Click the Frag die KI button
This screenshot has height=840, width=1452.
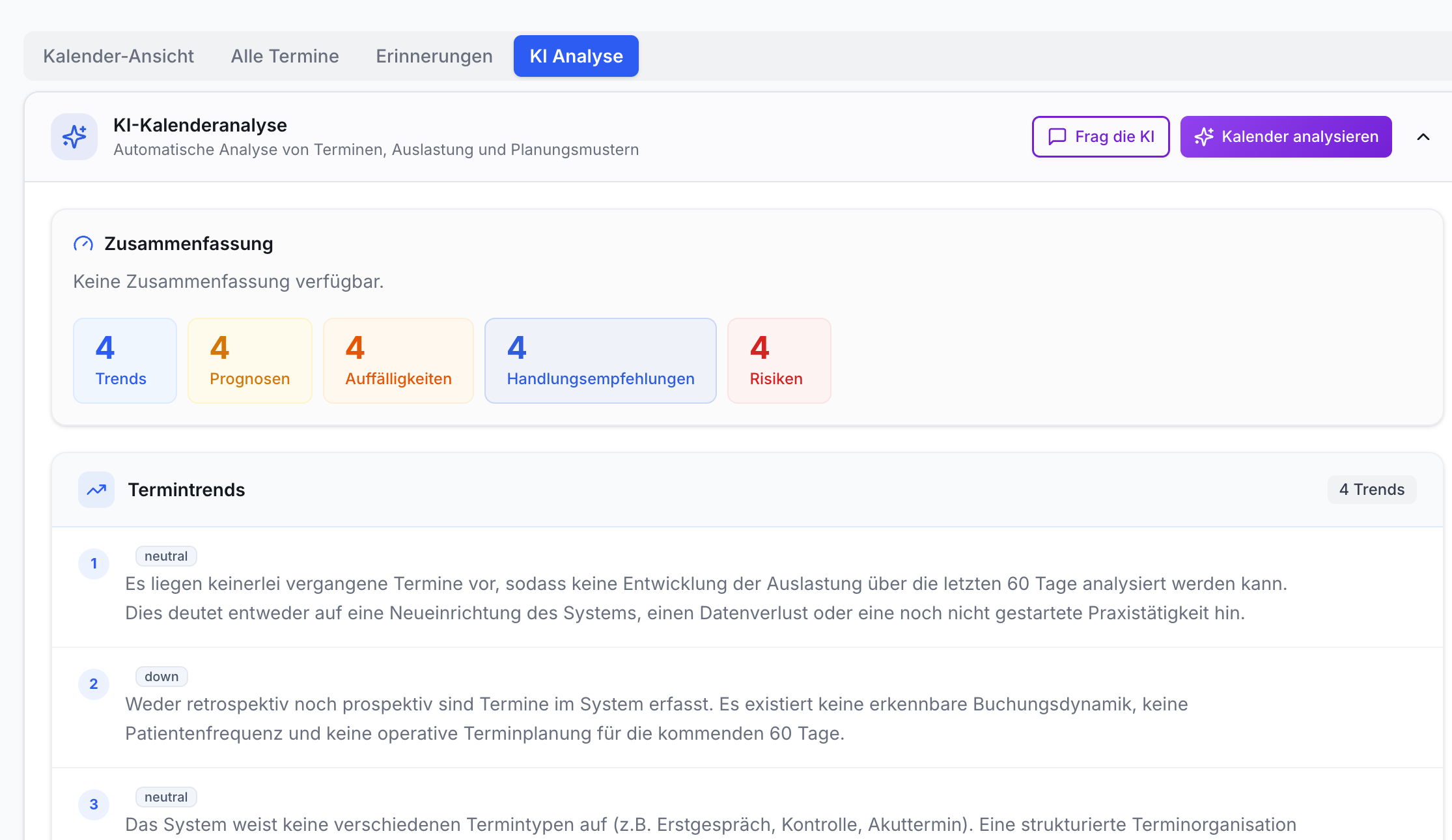point(1100,137)
